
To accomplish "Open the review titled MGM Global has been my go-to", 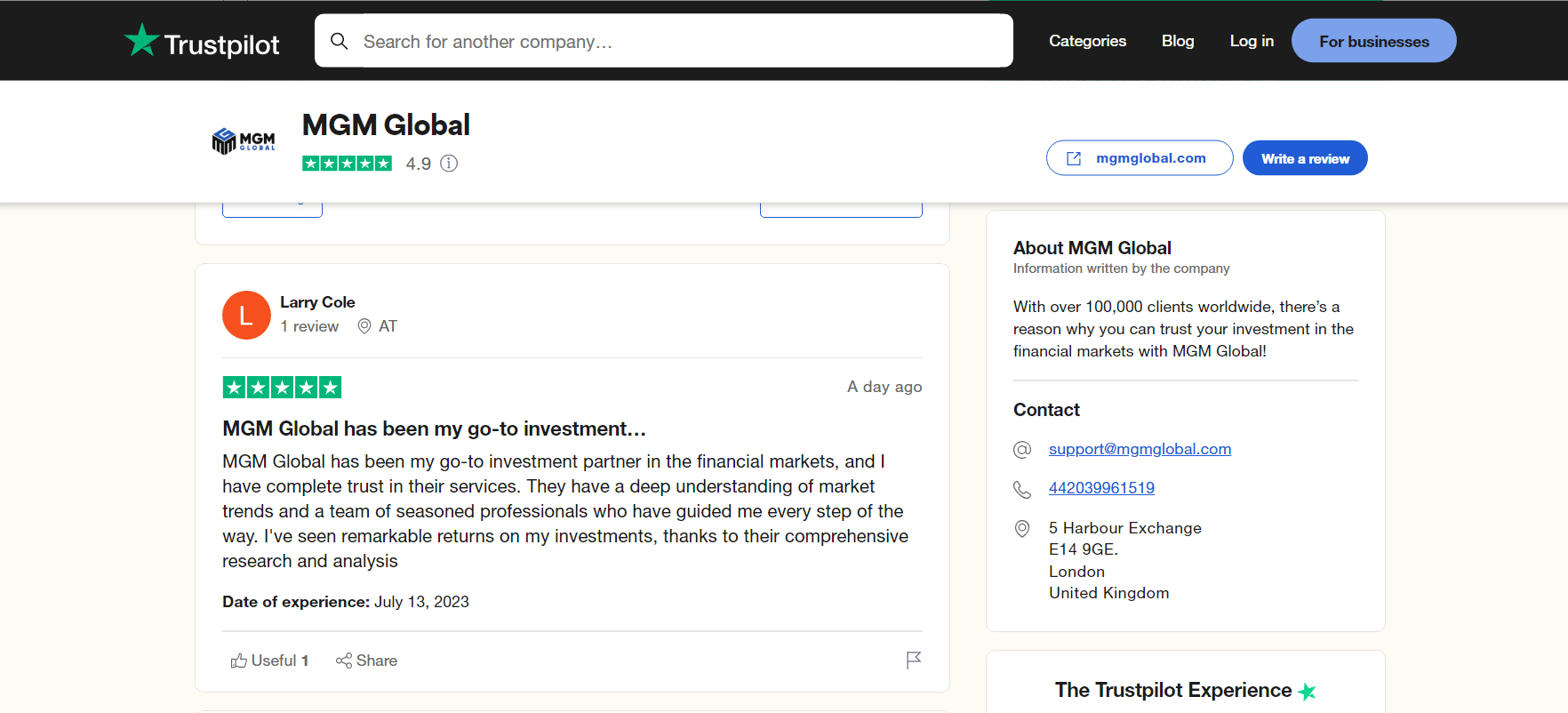I will (x=434, y=429).
